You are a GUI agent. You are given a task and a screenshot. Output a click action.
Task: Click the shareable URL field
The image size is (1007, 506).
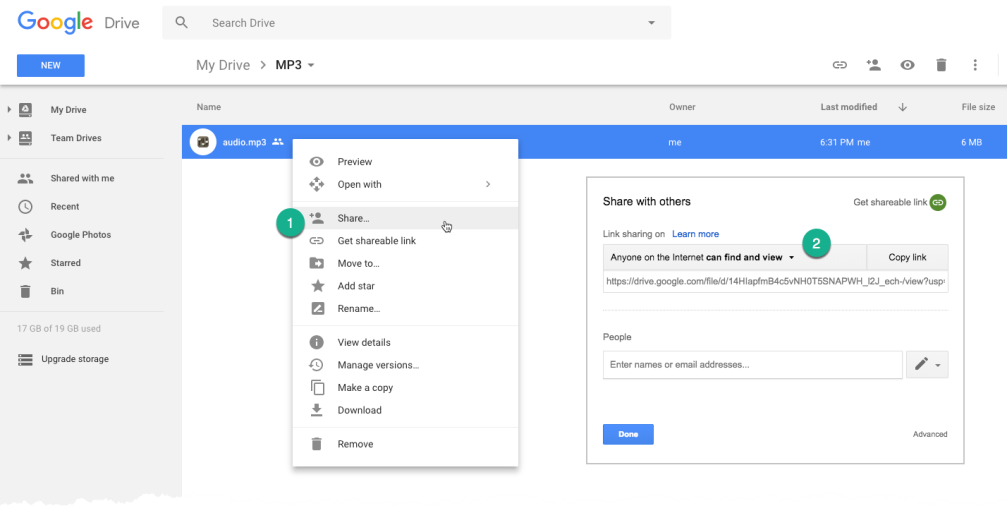point(776,281)
